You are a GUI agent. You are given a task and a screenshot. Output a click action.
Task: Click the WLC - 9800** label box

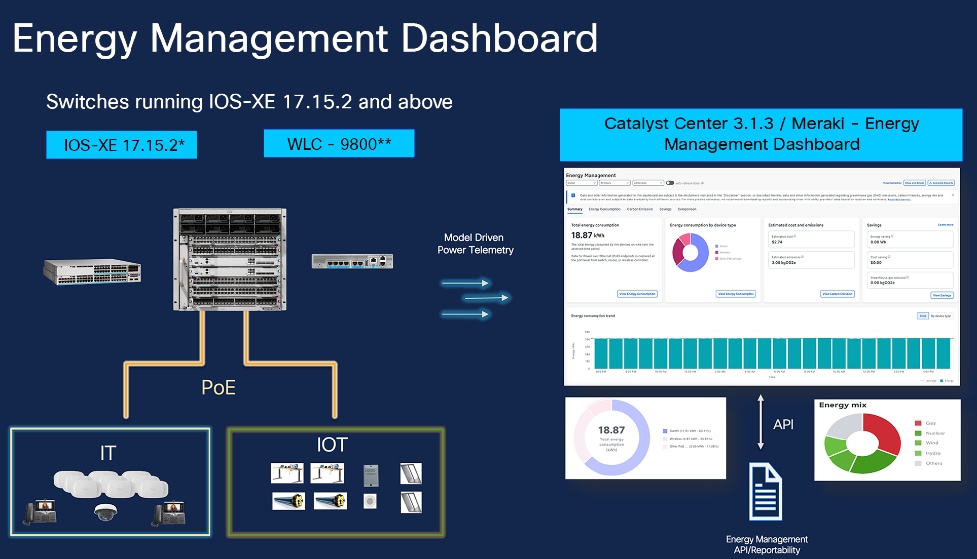coord(339,143)
